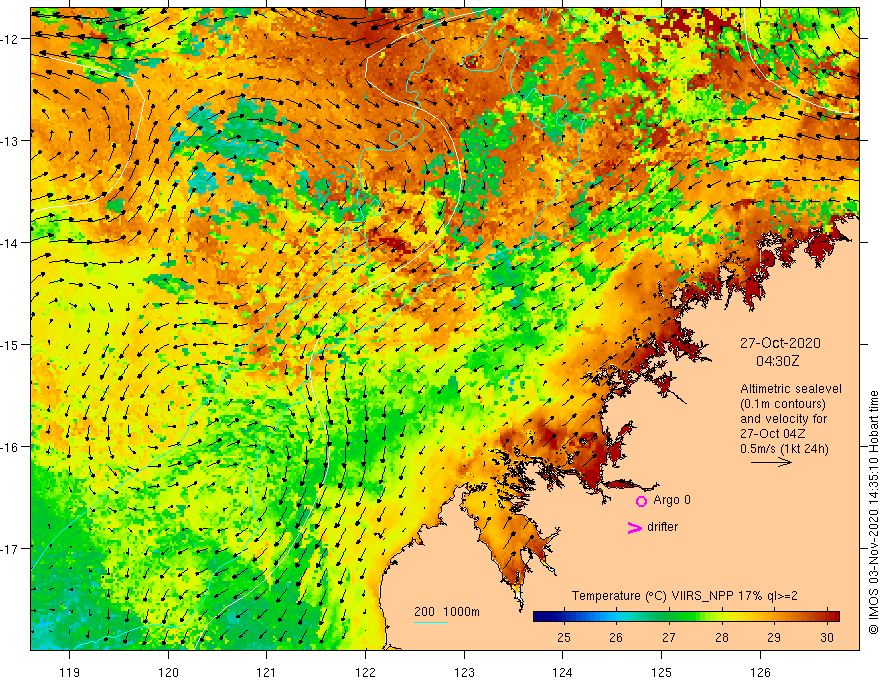
Task: Click the '27-Oct 04Z' caption line
Action: click(x=773, y=434)
